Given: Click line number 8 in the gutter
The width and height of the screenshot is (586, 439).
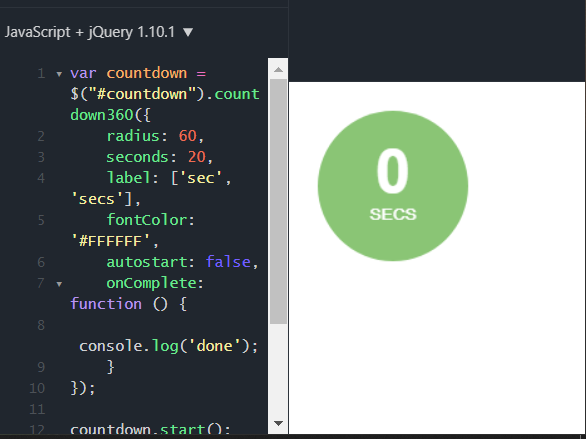Looking at the screenshot, I should tap(41, 325).
